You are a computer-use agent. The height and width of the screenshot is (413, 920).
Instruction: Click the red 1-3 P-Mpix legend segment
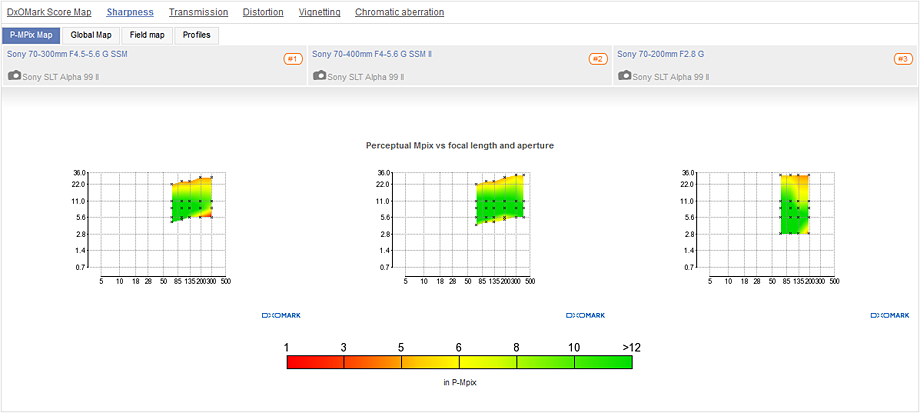(x=315, y=363)
